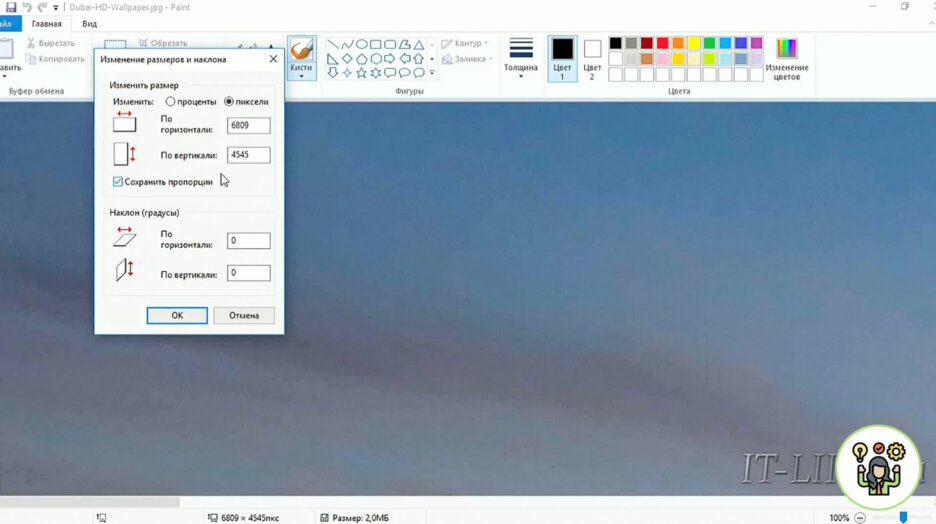The image size is (936, 524).
Task: Close the Изменение размеров и наклона dialog
Action: click(273, 59)
